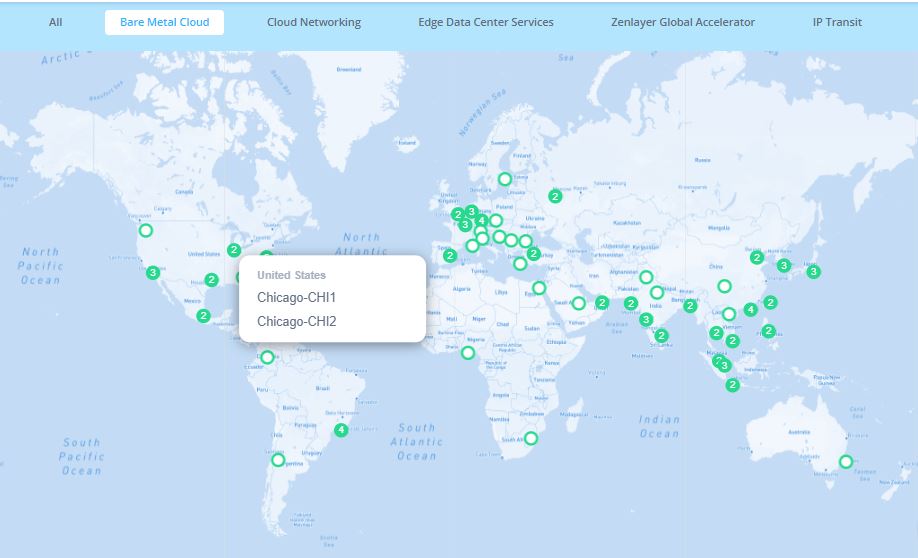Switch to Zenlayer Global Accelerator tab

[x=683, y=22]
